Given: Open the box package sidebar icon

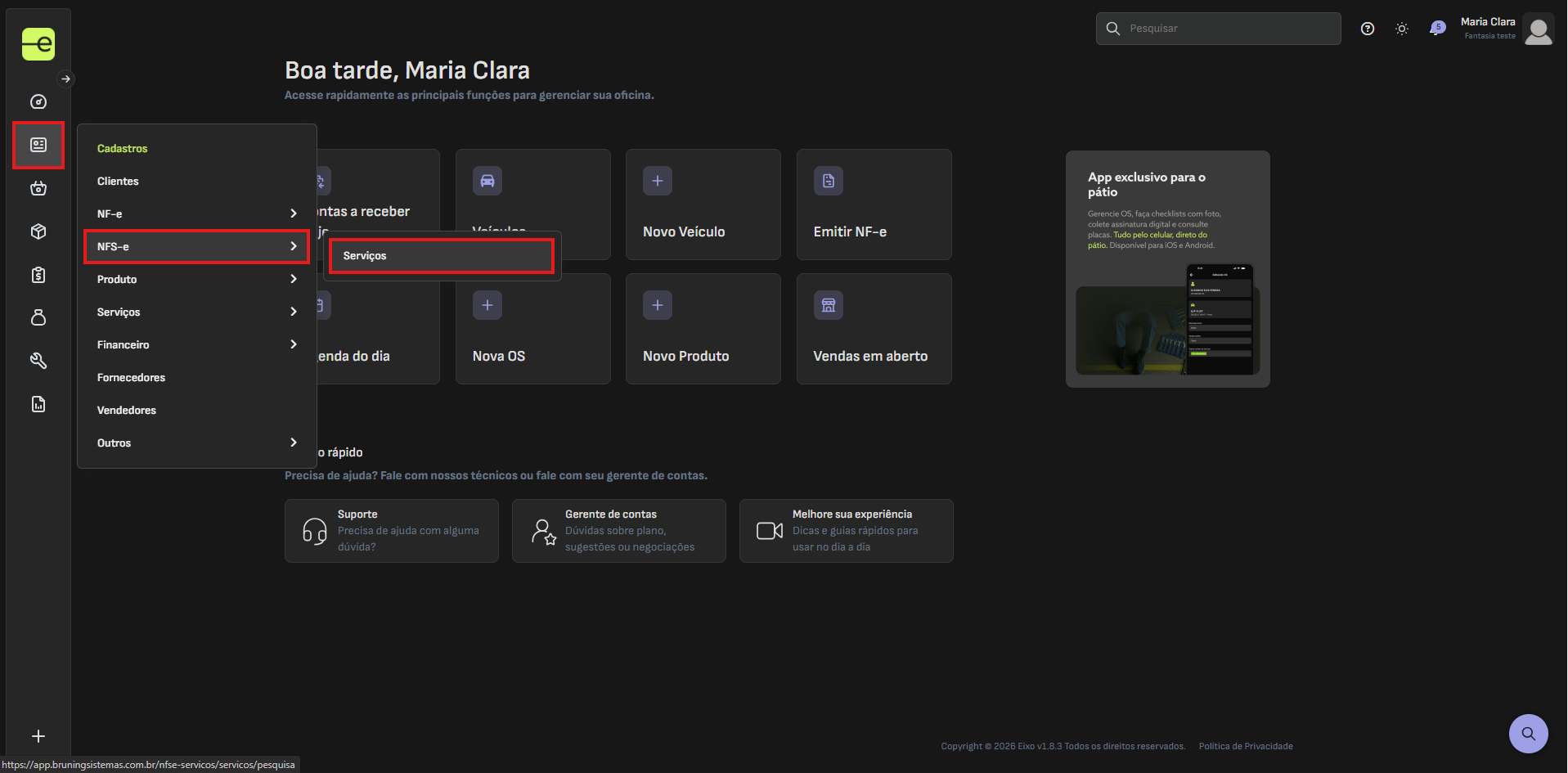Looking at the screenshot, I should pos(38,231).
